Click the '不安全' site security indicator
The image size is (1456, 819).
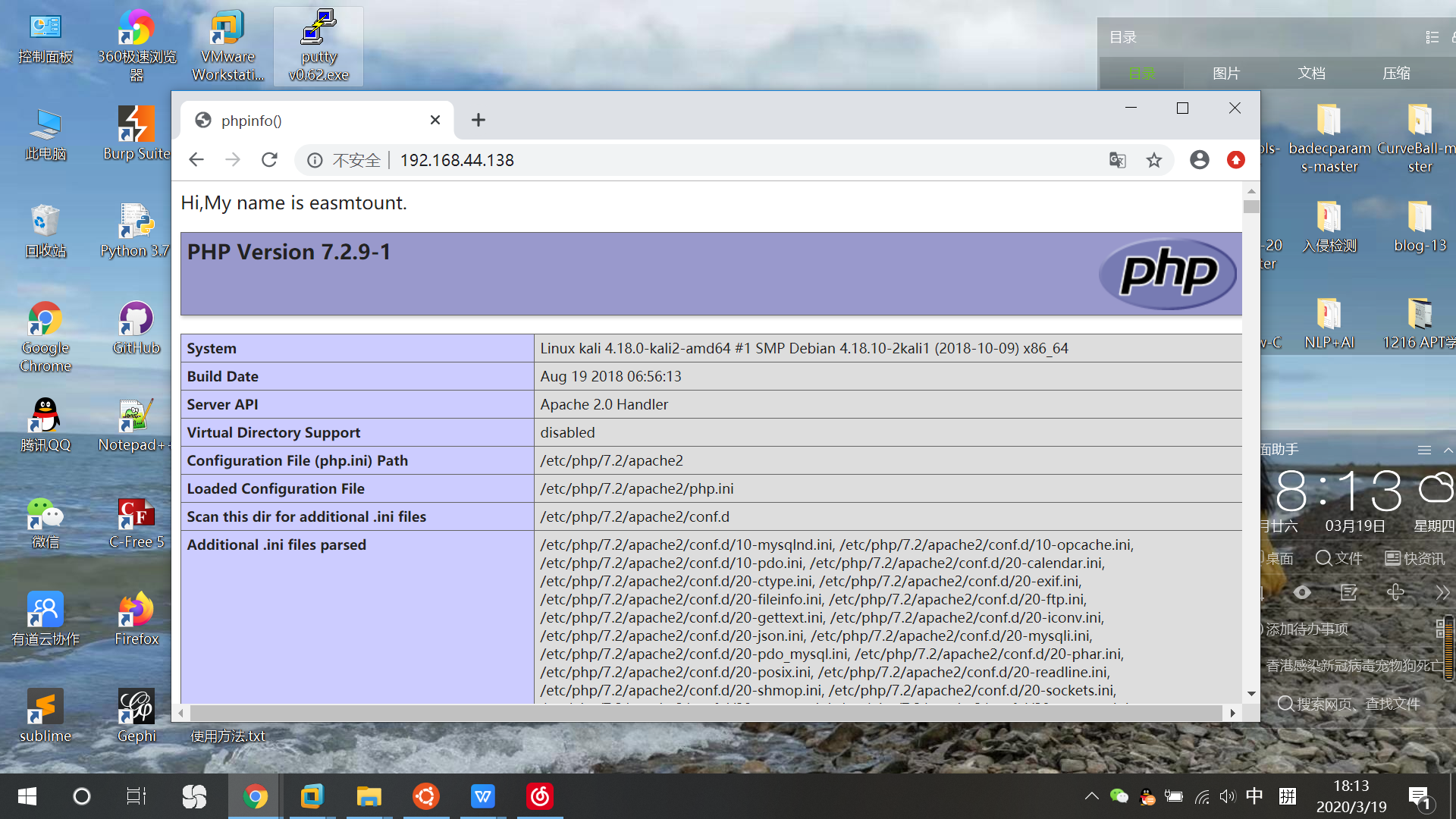[354, 160]
